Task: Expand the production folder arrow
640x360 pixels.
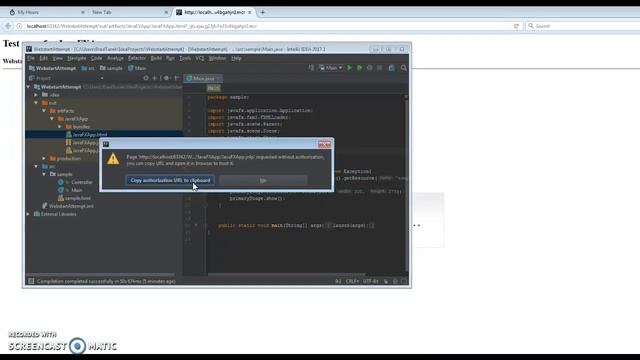Action: 44,158
